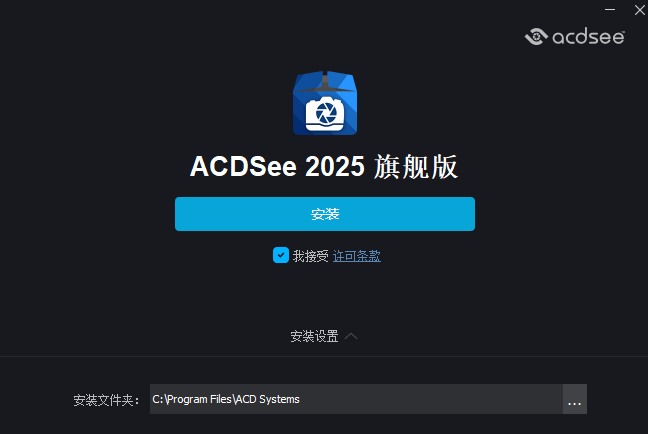Image resolution: width=648 pixels, height=434 pixels.
Task: Click in the install folder path field
Action: [x=356, y=399]
